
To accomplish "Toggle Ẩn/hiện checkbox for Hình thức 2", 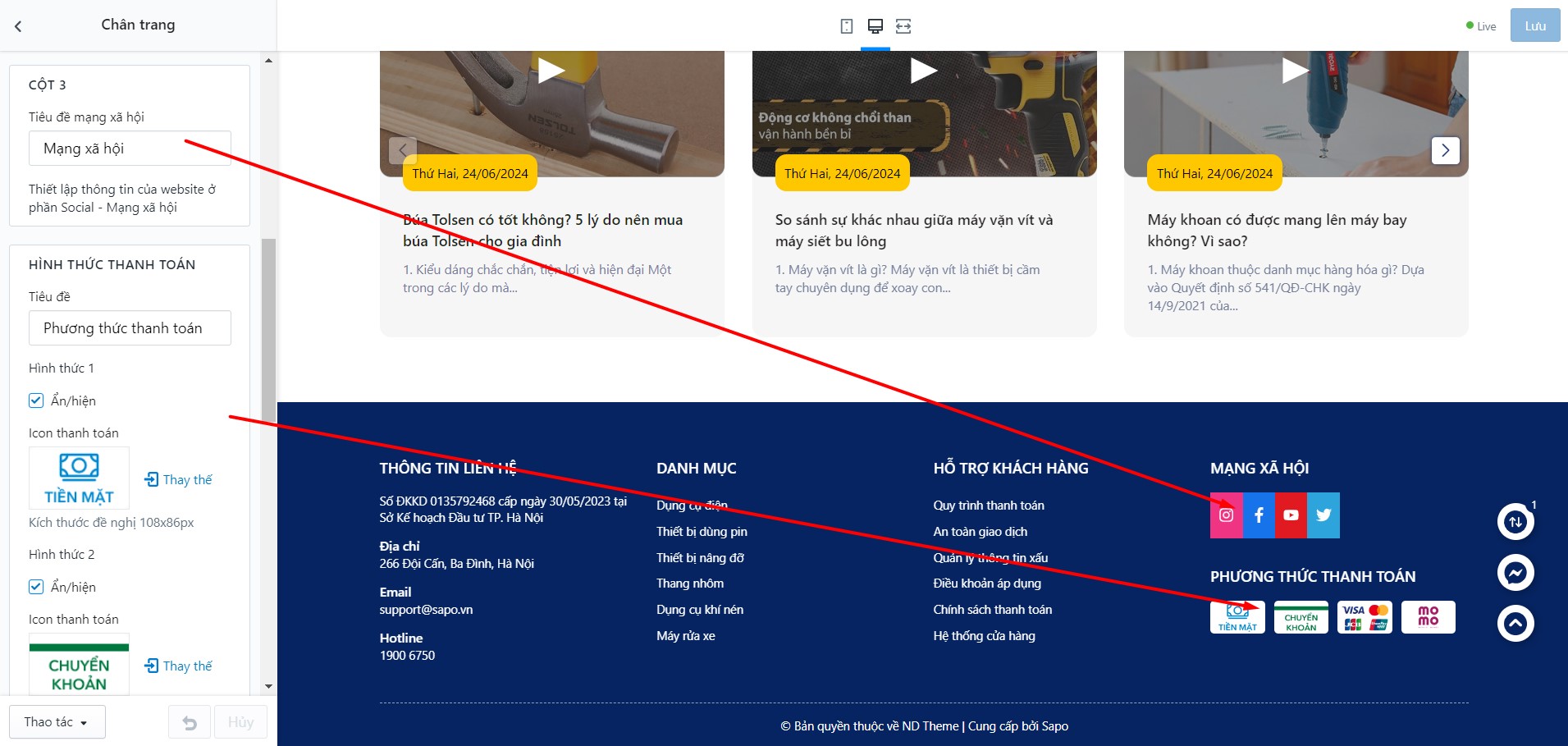I will pos(36,587).
